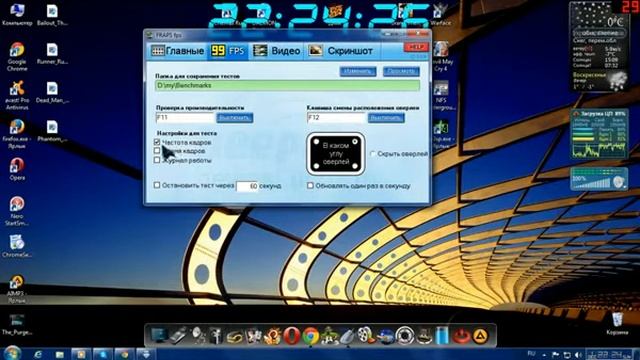Screen dimensions: 640x360
Task: Click the volume icon in system tray
Action: tap(578, 354)
